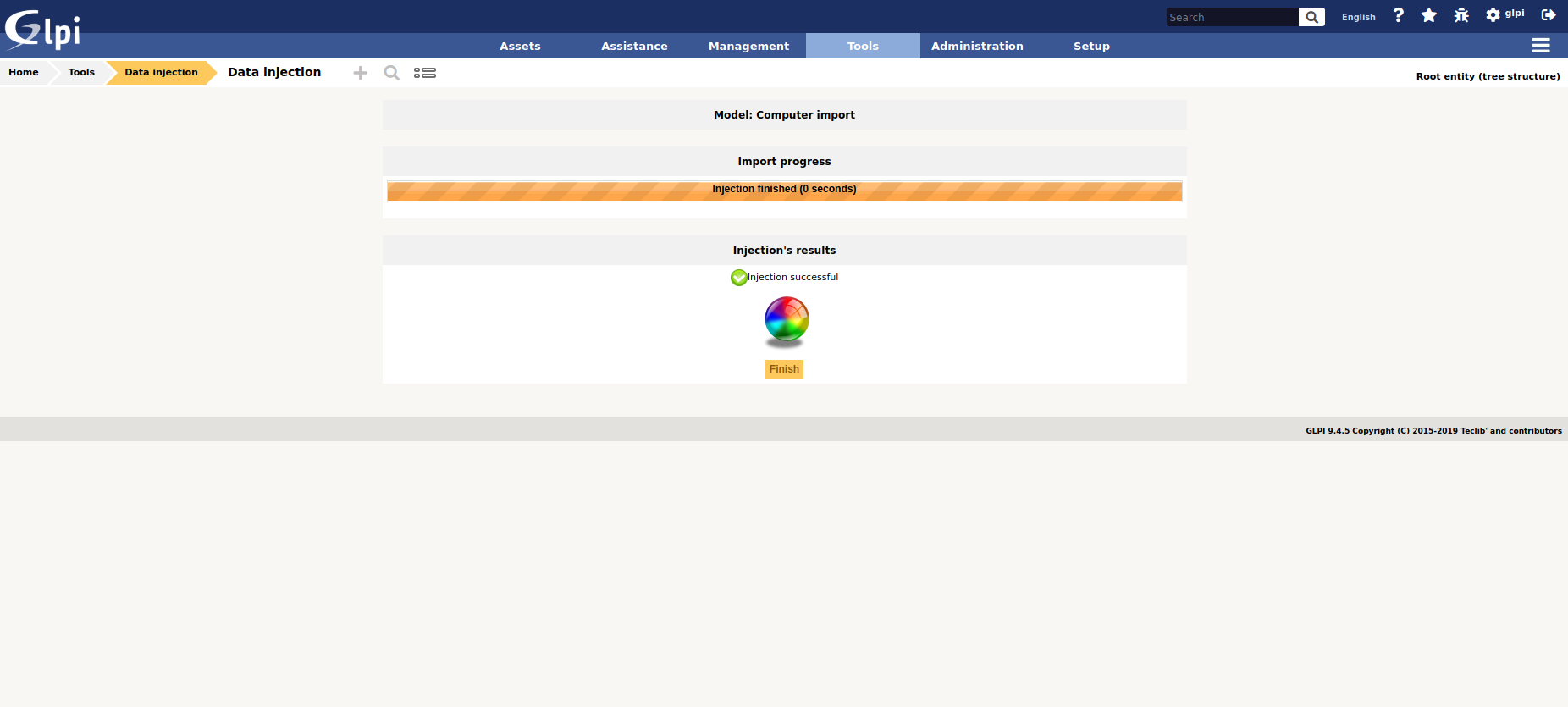
Task: Open the help question mark icon
Action: click(1399, 15)
